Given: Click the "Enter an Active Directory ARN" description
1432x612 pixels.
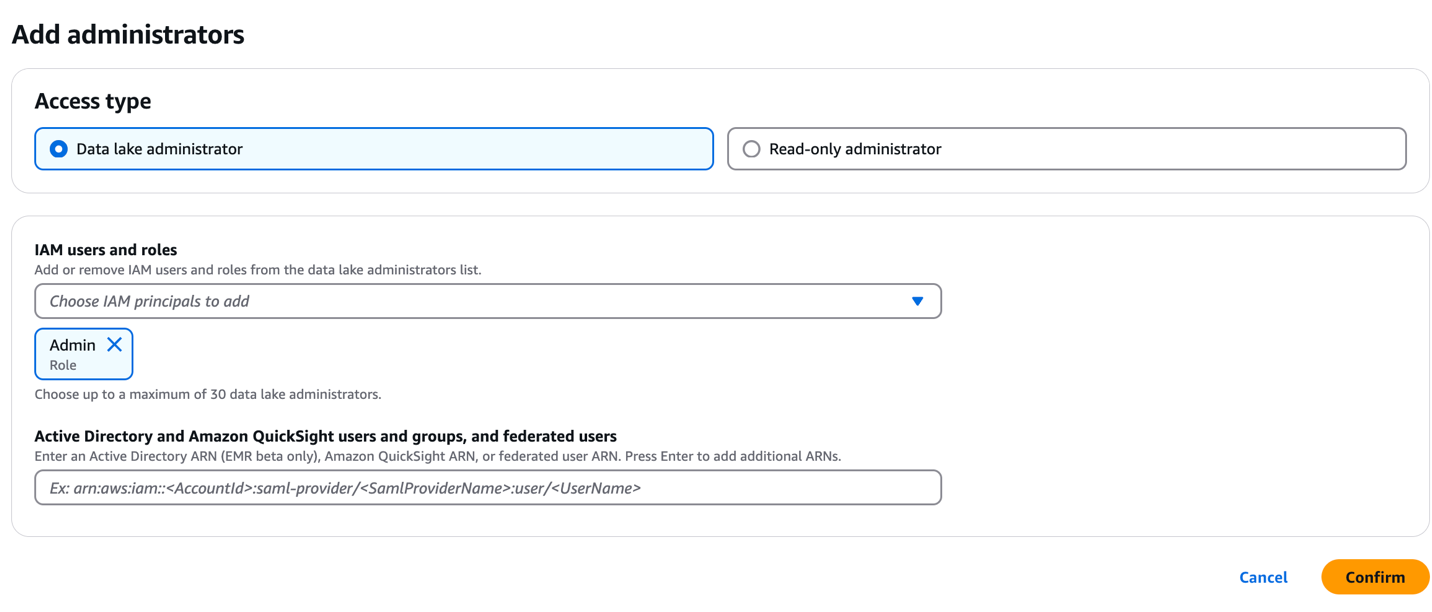Looking at the screenshot, I should pyautogui.click(x=437, y=456).
